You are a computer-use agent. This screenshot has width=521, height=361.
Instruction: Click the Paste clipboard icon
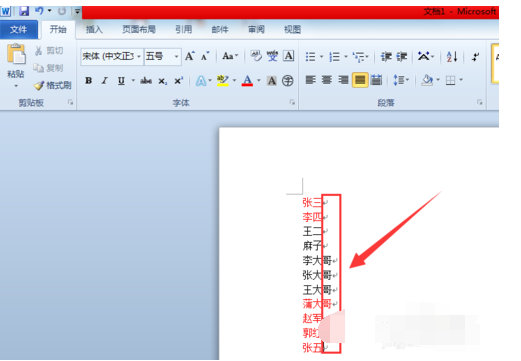(x=16, y=54)
